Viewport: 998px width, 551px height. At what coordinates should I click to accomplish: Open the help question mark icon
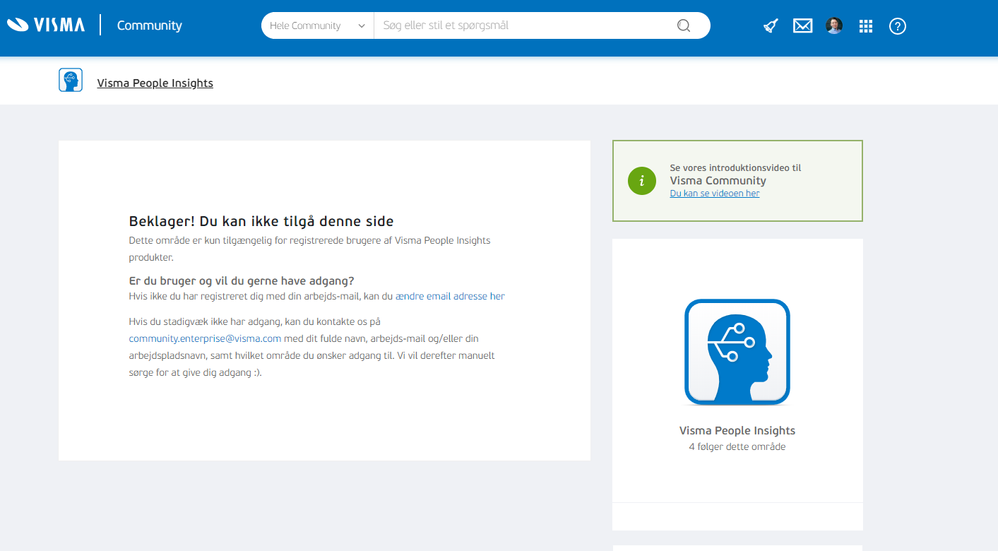coord(897,26)
